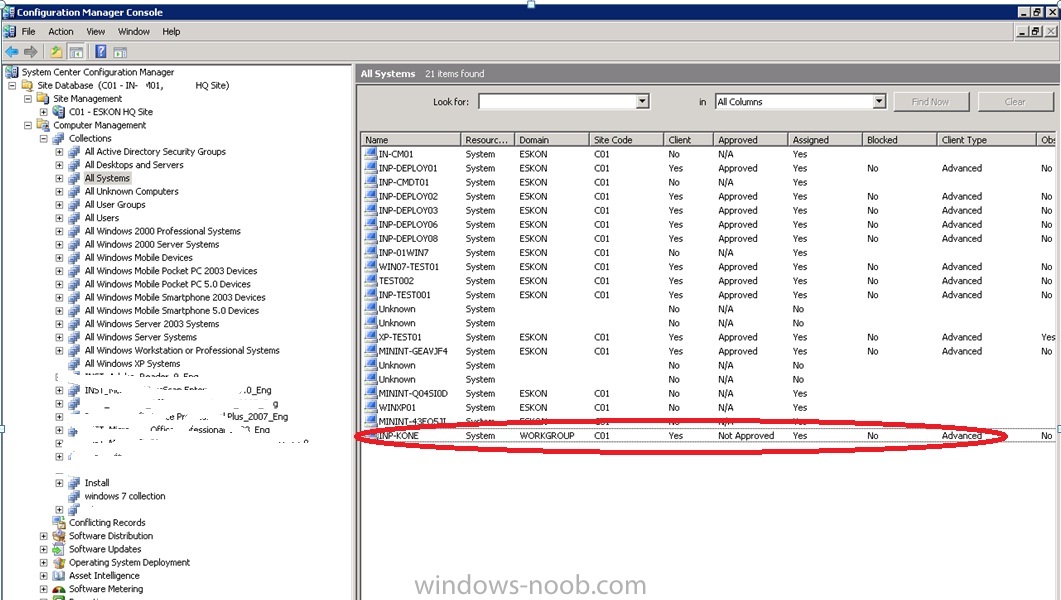Viewport: 1061px width, 600px height.
Task: Click the Find Now button
Action: click(x=931, y=101)
